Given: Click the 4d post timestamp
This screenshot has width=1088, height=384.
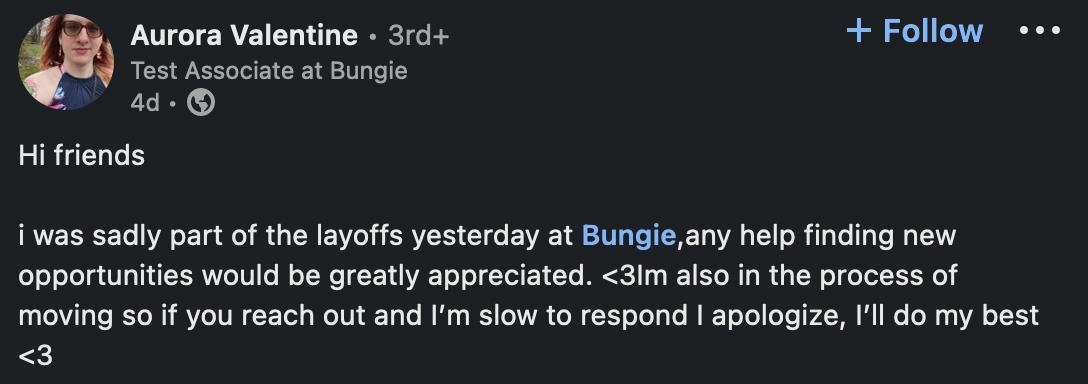Looking at the screenshot, I should (x=145, y=103).
